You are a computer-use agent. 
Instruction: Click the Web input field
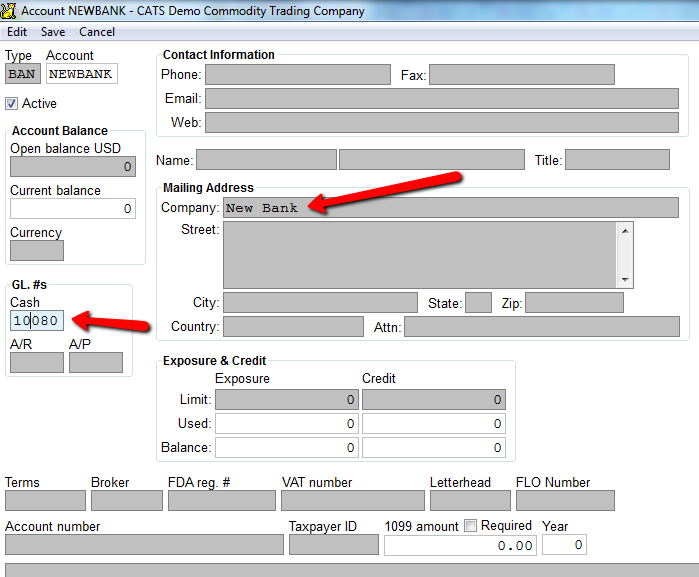coord(442,123)
